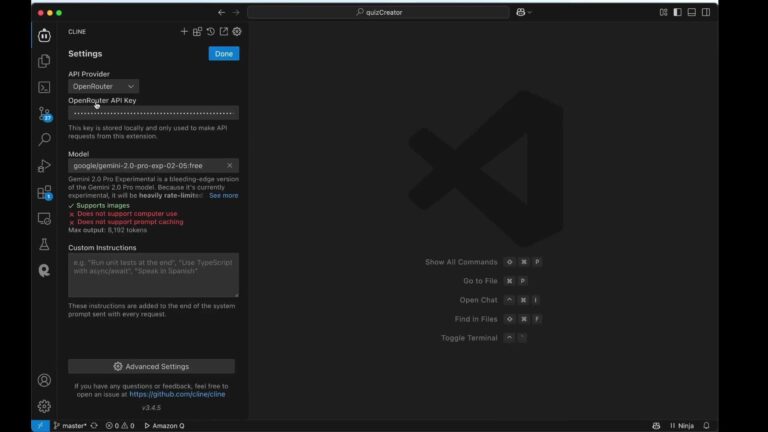
Task: Open the Testing flask view
Action: tap(44, 244)
